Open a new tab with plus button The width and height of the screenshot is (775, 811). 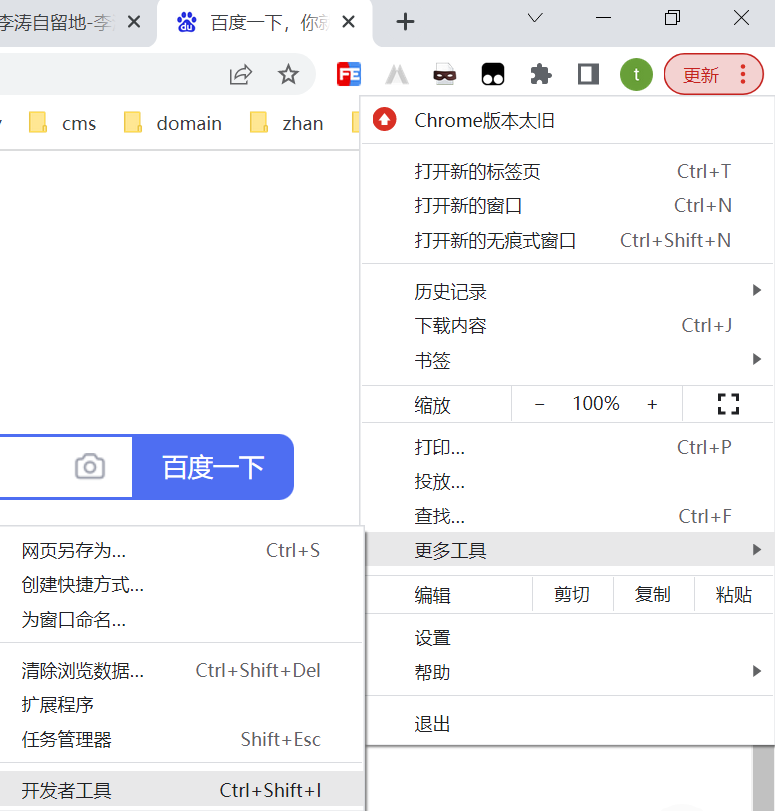point(405,22)
